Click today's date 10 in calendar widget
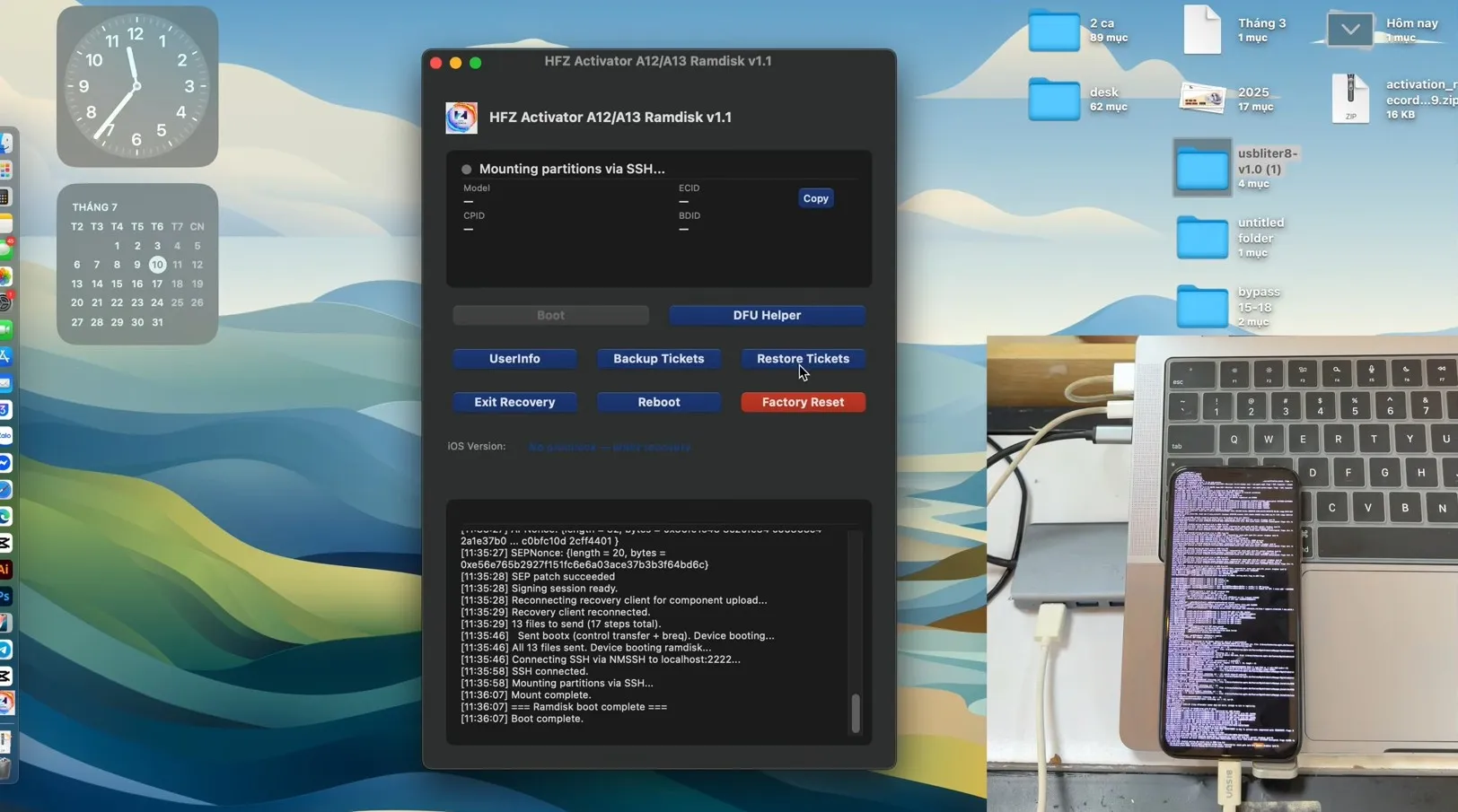This screenshot has height=812, width=1458. point(157,265)
